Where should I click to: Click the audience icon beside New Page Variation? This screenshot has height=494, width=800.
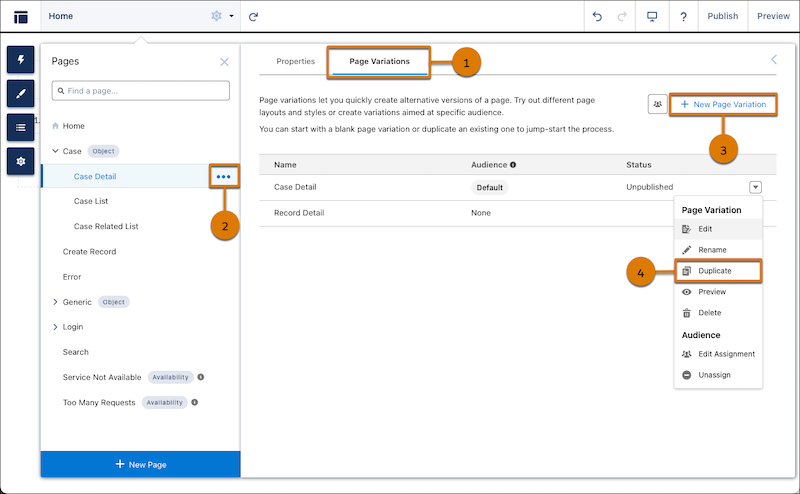pyautogui.click(x=657, y=104)
